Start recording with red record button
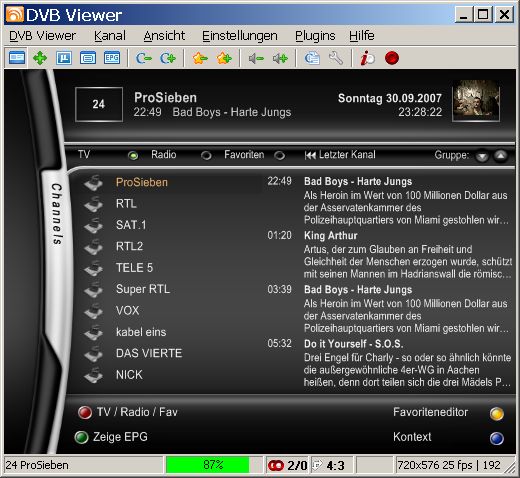This screenshot has width=520, height=478. point(392,58)
